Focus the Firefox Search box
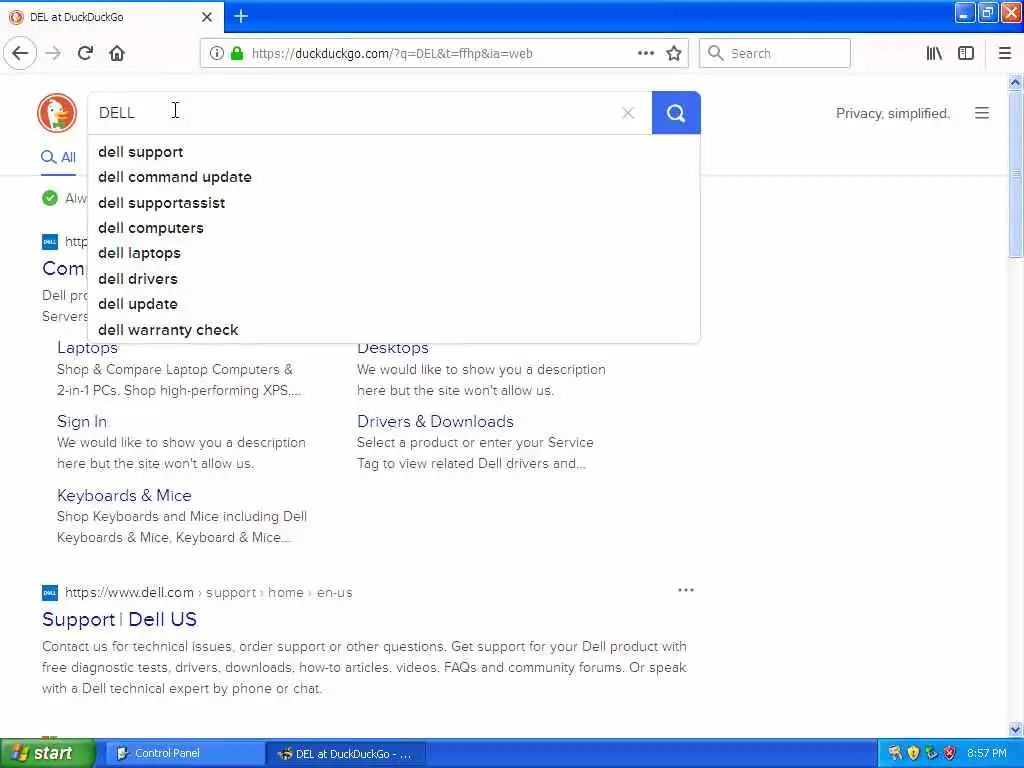This screenshot has width=1024, height=768. [775, 53]
